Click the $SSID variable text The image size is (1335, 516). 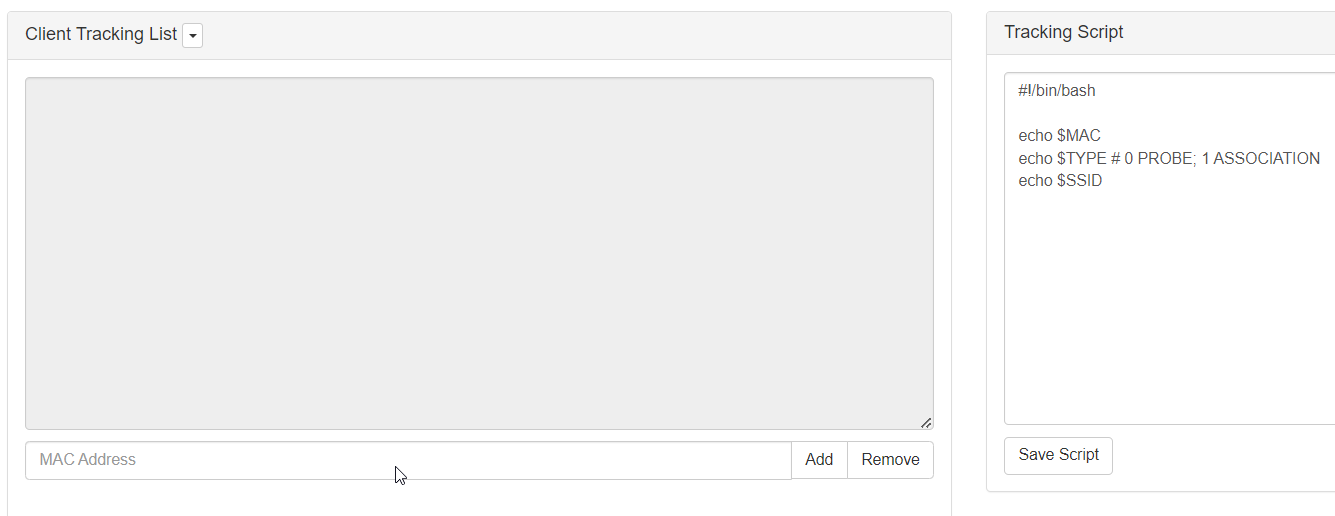click(1079, 181)
